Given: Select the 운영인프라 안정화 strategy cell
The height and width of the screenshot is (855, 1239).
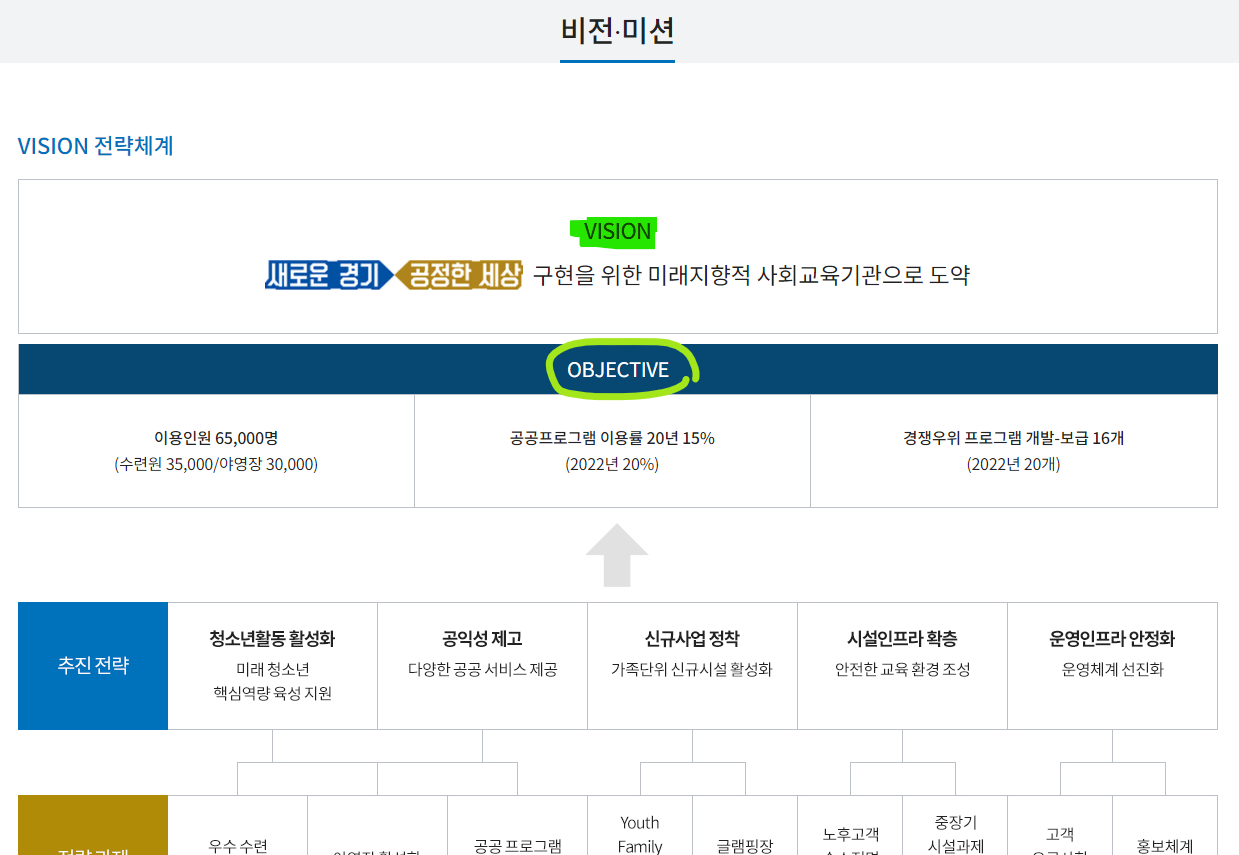Looking at the screenshot, I should [1112, 666].
